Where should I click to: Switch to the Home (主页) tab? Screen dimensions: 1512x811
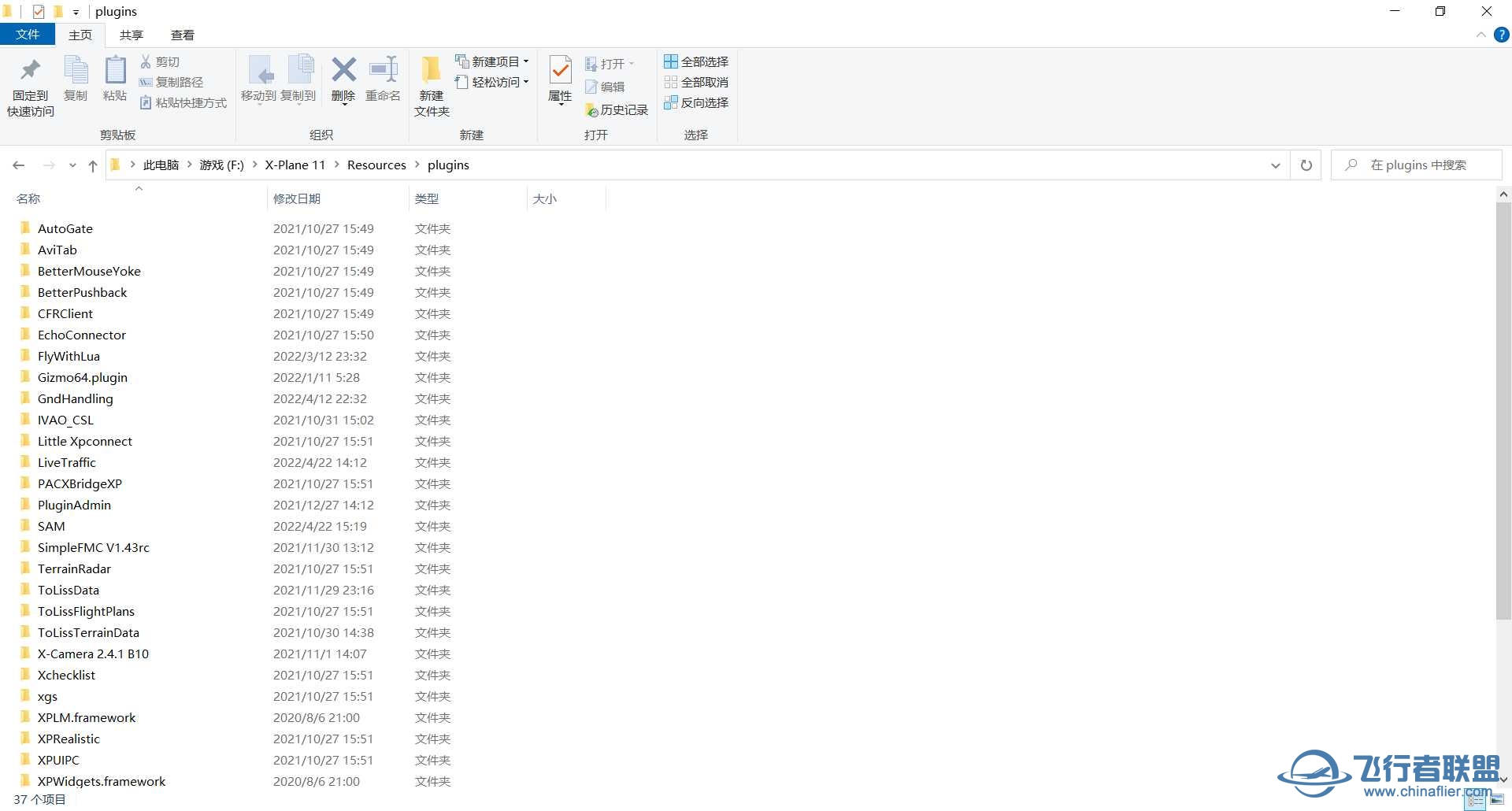[x=80, y=35]
